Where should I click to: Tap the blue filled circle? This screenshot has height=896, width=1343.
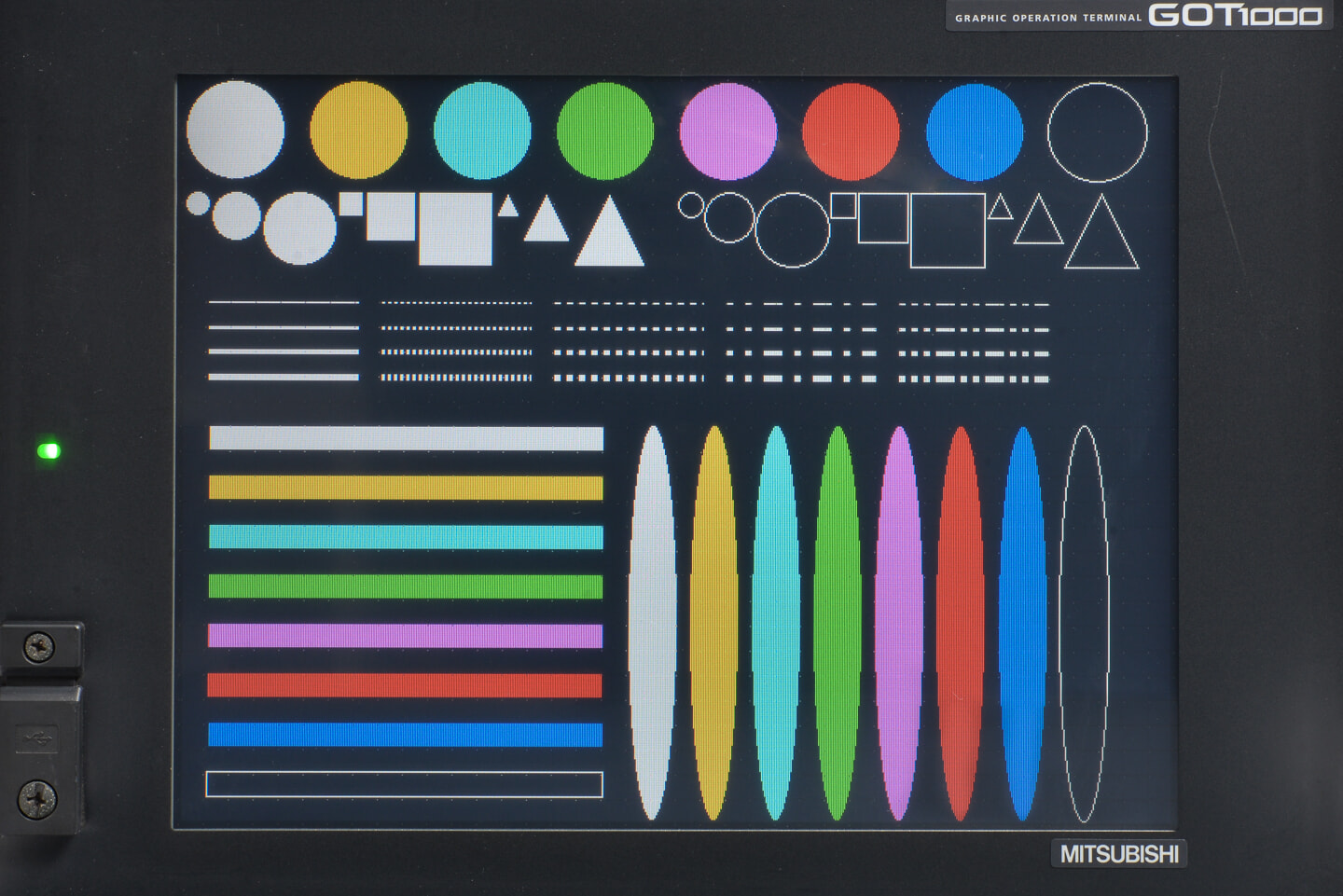point(975,132)
